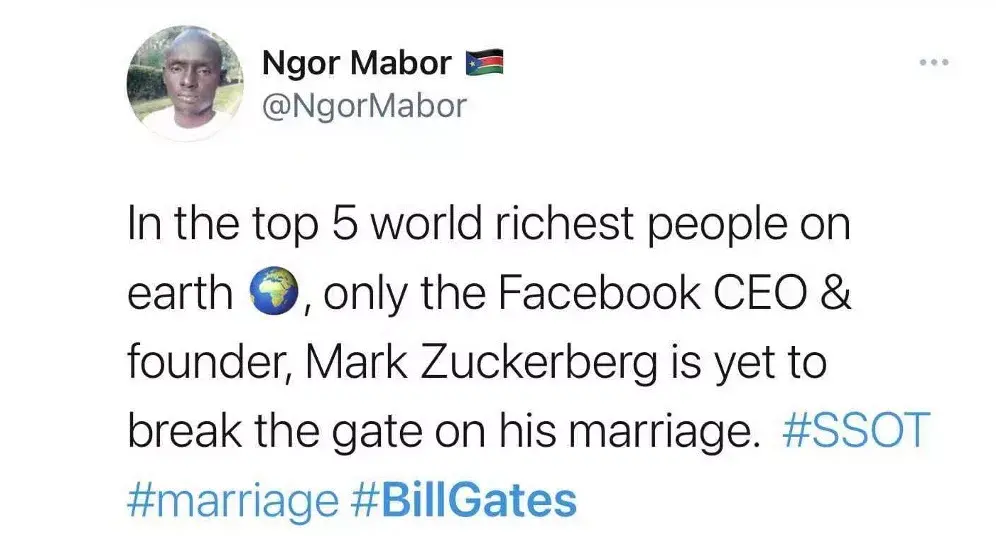Click the Ngor Mabor display name
Image resolution: width=996 pixels, height=536 pixels.
(356, 63)
